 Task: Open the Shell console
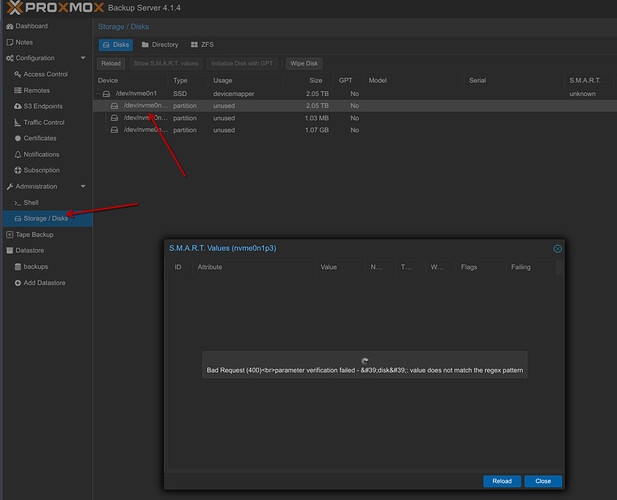(31, 202)
